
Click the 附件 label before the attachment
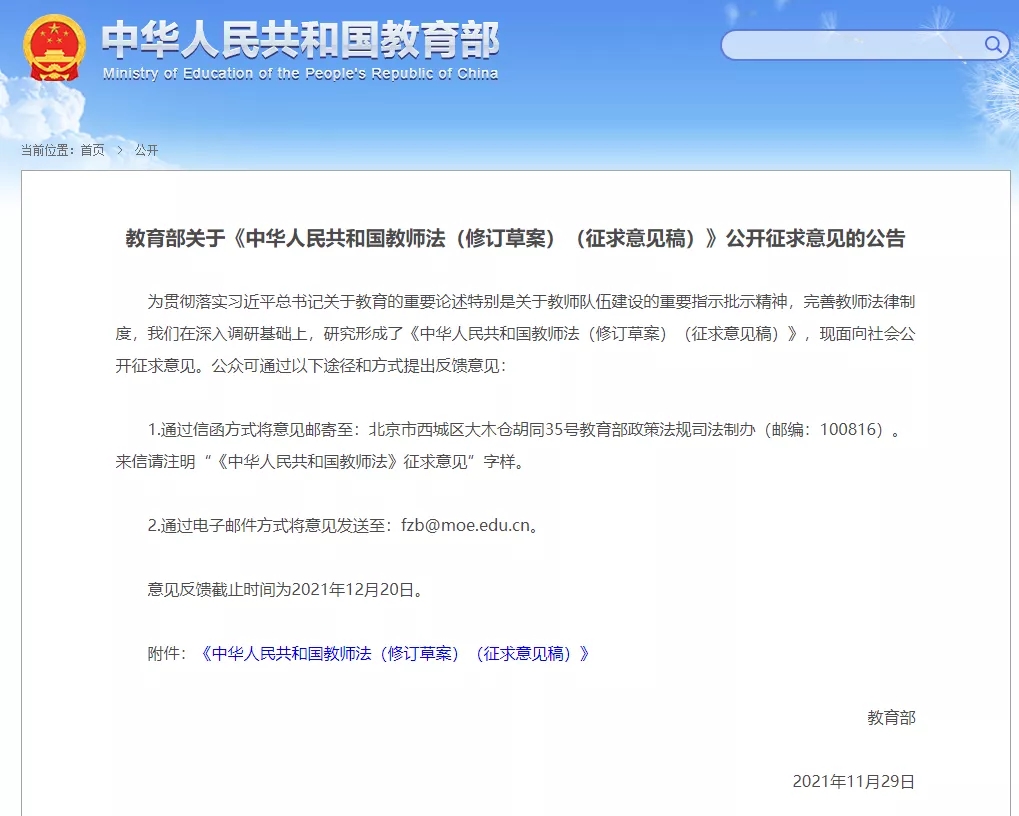(166, 654)
